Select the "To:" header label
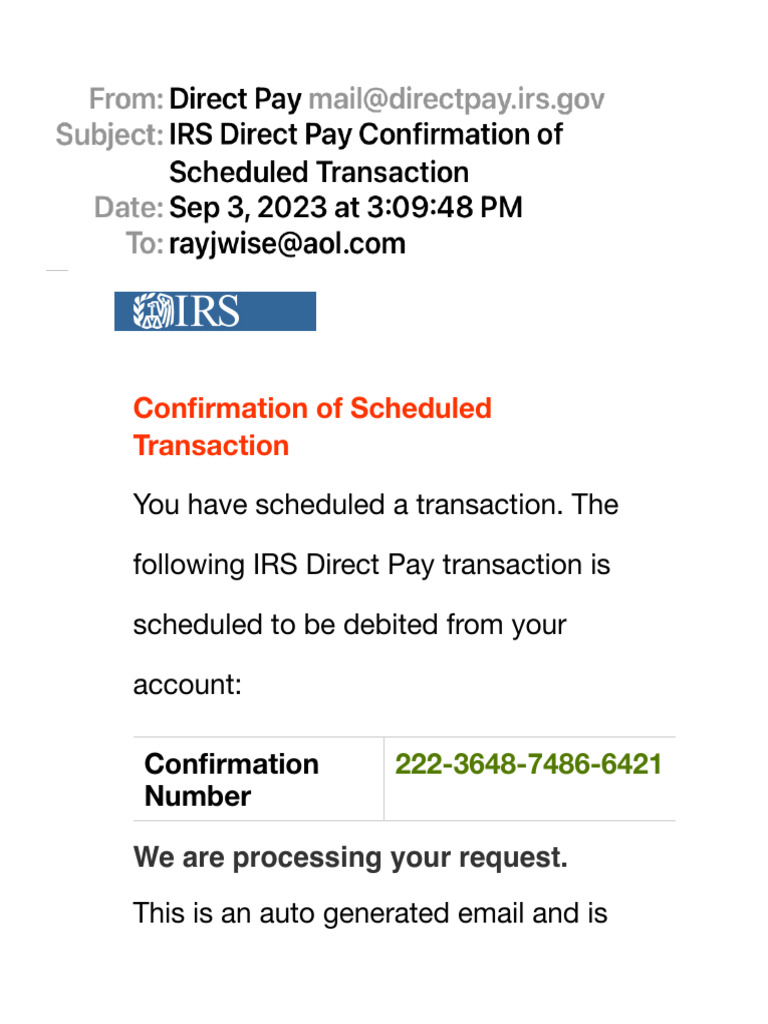Viewport: 768px width, 1024px height. [145, 243]
